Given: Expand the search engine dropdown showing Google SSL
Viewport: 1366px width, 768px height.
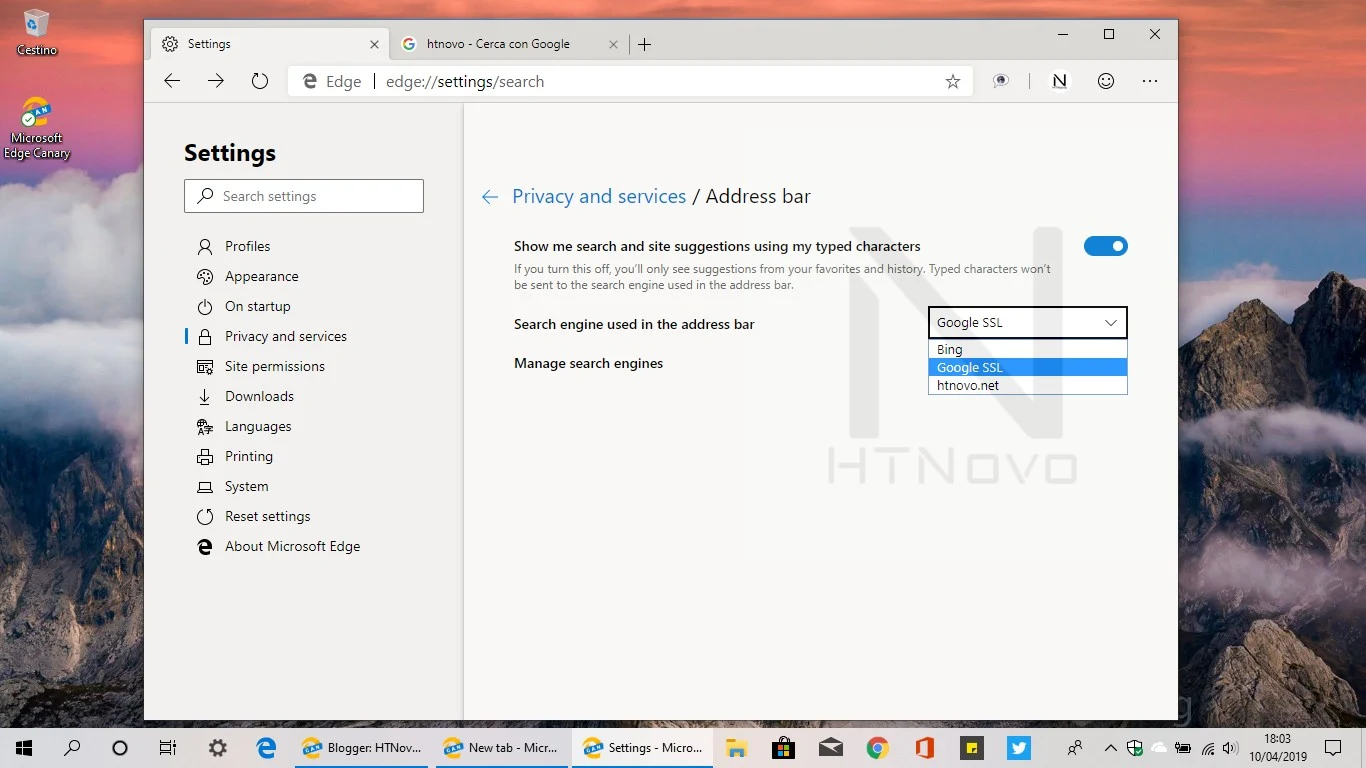Looking at the screenshot, I should (x=1027, y=322).
